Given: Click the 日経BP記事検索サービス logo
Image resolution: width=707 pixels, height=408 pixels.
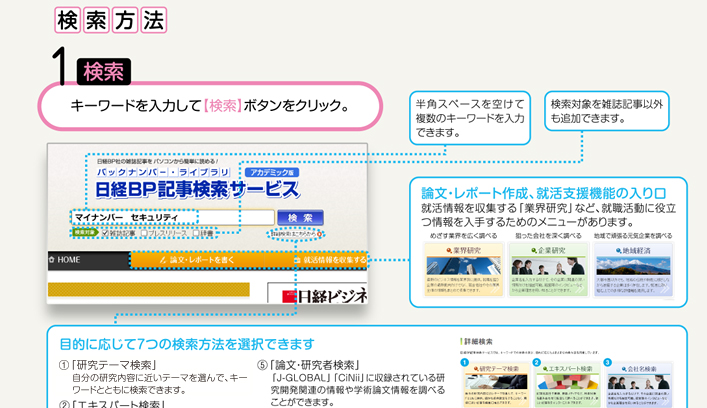Looking at the screenshot, I should point(197,189).
